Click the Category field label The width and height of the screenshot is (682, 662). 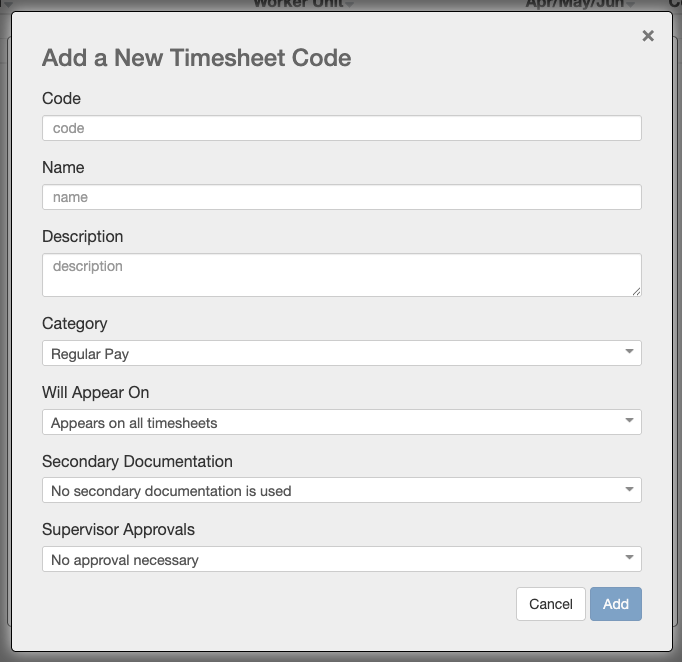point(74,323)
